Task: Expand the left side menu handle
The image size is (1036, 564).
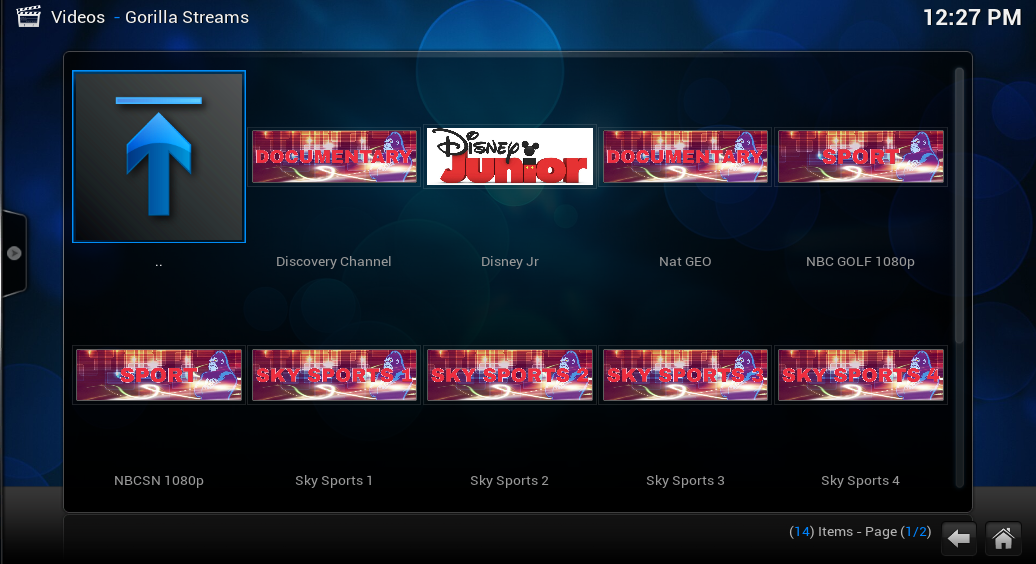Action: [14, 253]
